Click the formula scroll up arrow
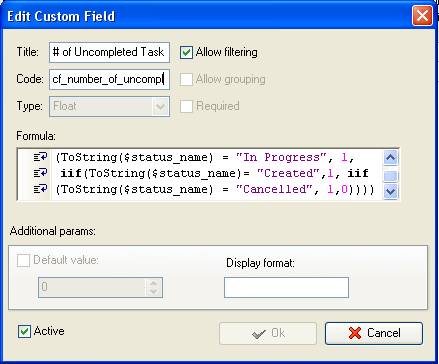The height and width of the screenshot is (364, 439). (390, 158)
